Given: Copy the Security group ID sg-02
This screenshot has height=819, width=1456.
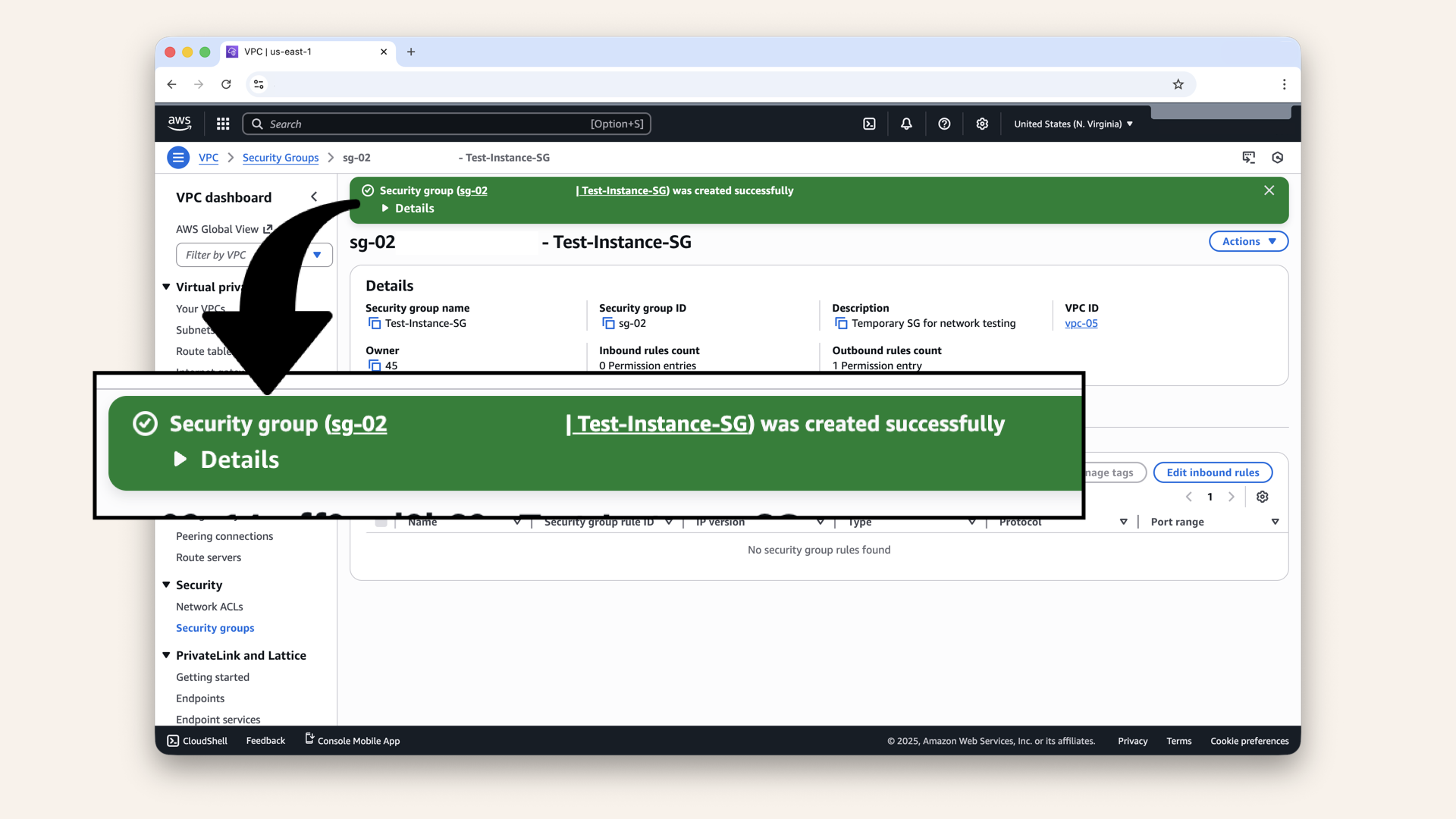Looking at the screenshot, I should [x=610, y=323].
